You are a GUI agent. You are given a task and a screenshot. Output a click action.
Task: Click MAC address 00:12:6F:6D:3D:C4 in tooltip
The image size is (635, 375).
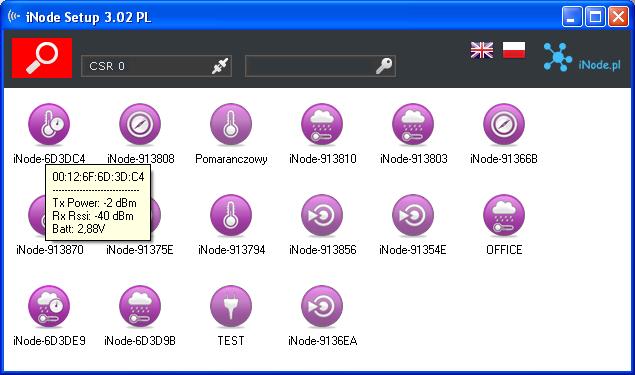[x=98, y=177]
